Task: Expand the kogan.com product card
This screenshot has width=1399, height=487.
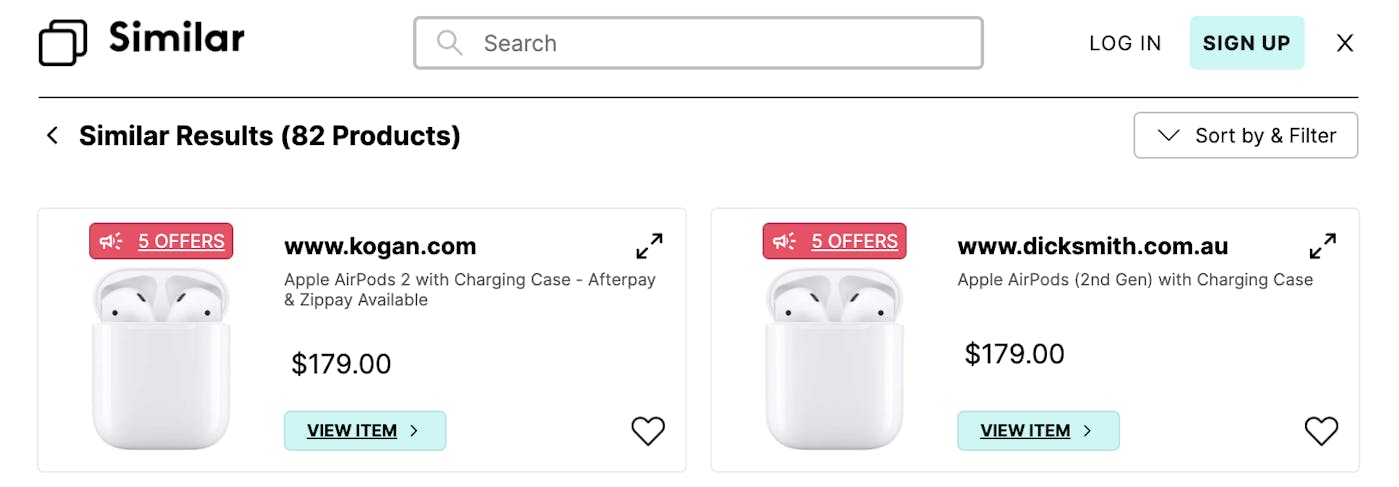Action: [649, 246]
